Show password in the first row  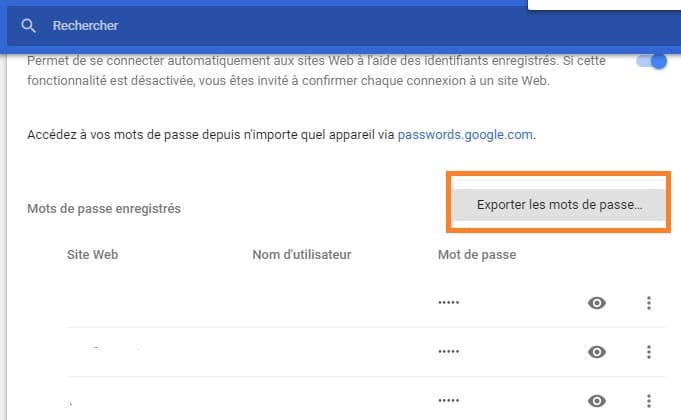point(597,303)
